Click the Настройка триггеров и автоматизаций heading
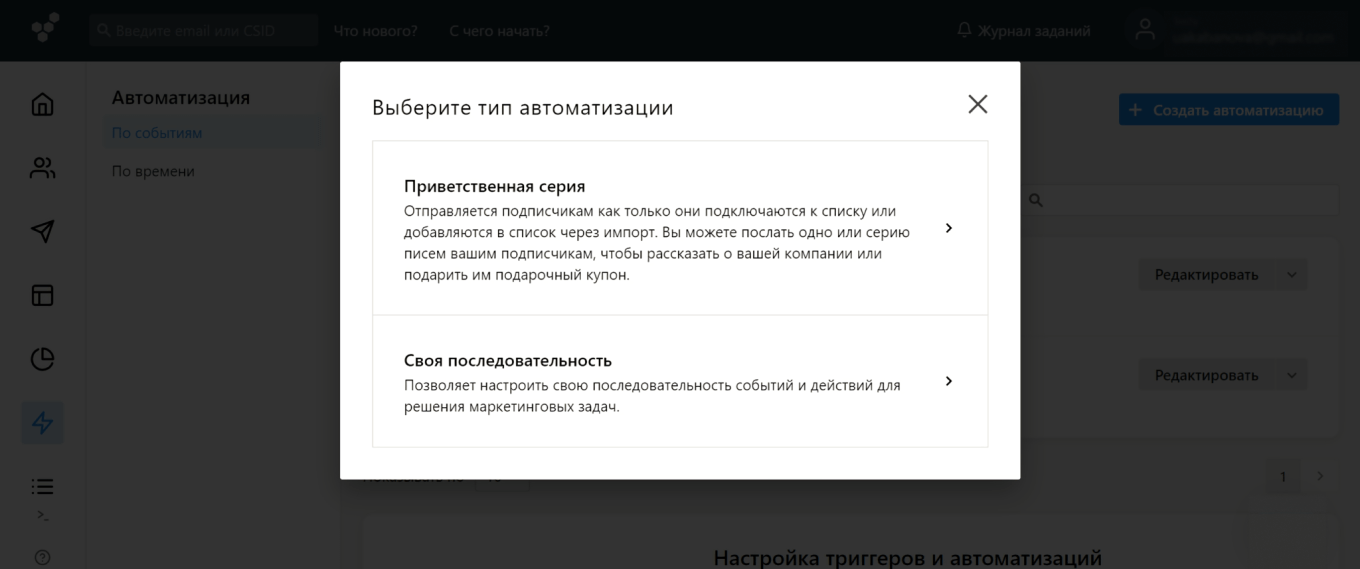The width and height of the screenshot is (1360, 569). click(908, 557)
